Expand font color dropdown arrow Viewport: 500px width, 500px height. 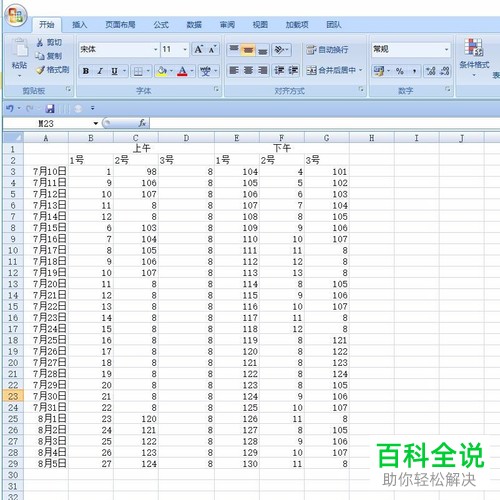pos(192,71)
